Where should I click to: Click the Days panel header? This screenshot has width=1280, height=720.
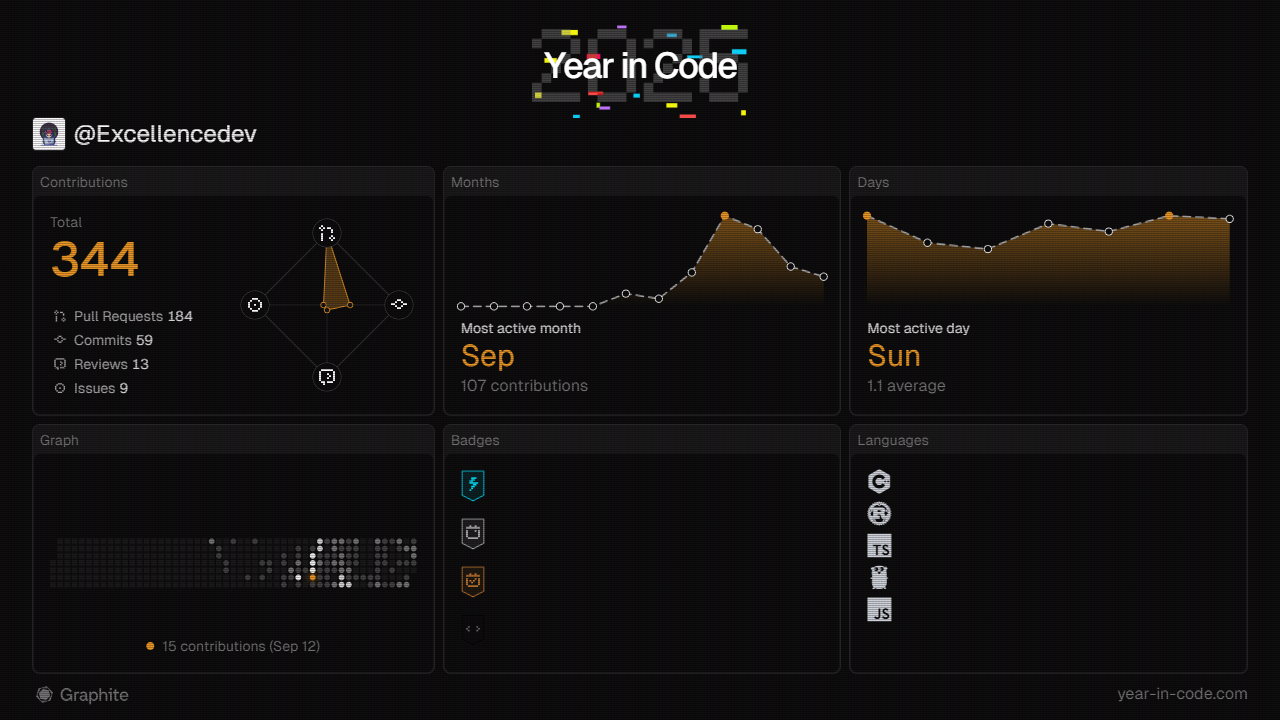tap(1048, 182)
